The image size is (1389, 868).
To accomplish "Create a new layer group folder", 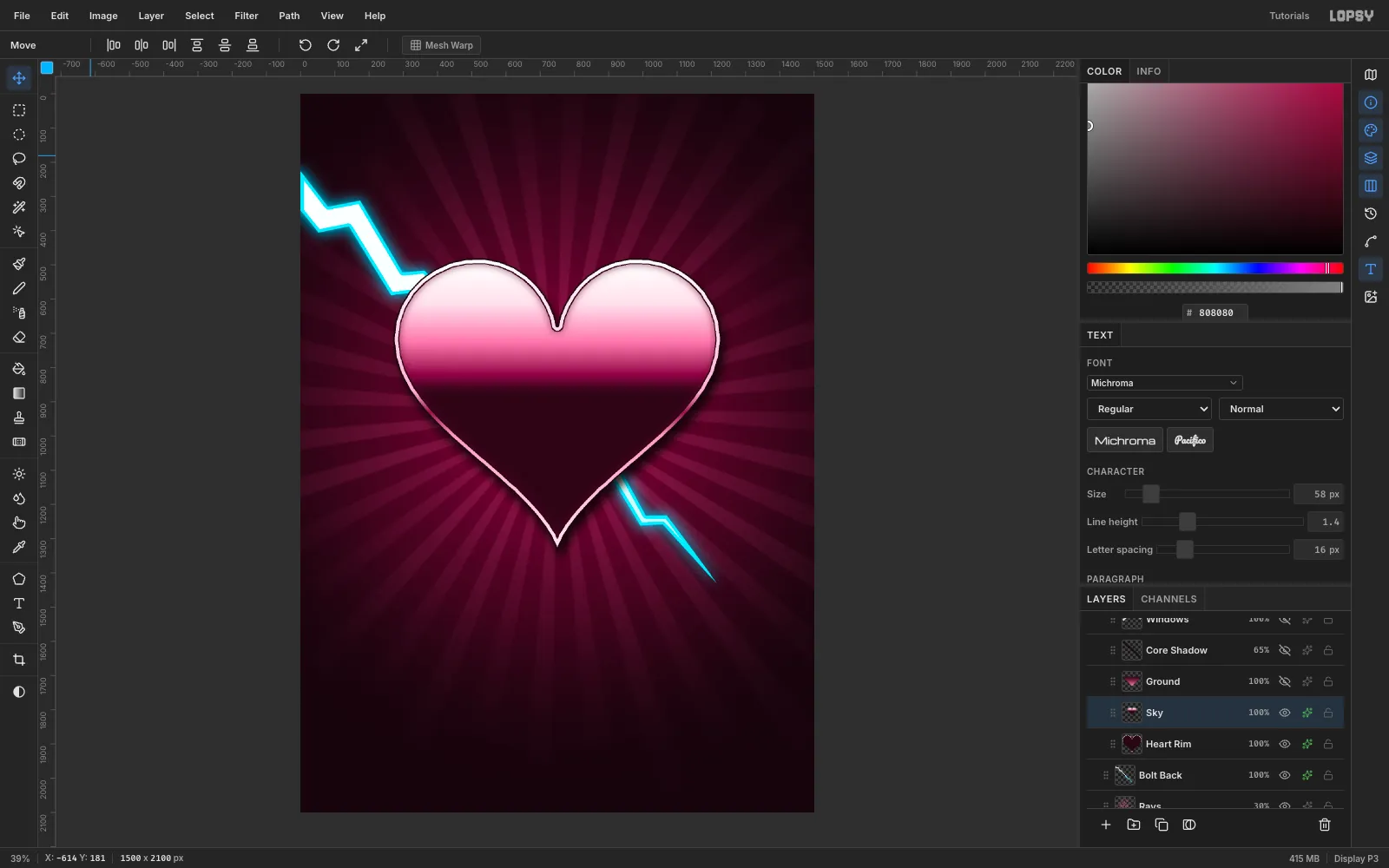I will click(x=1134, y=825).
